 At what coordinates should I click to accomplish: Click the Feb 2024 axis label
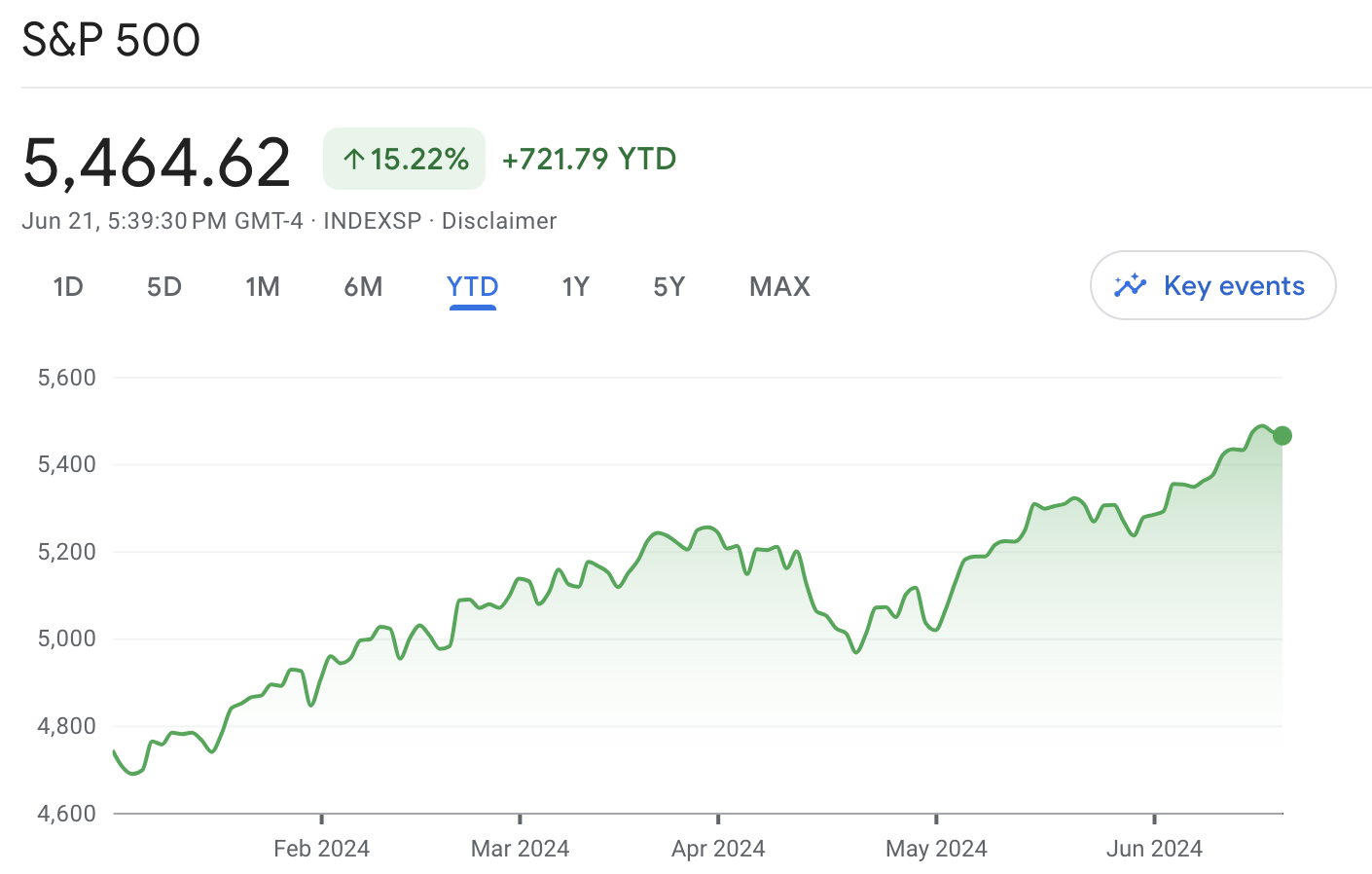coord(321,849)
